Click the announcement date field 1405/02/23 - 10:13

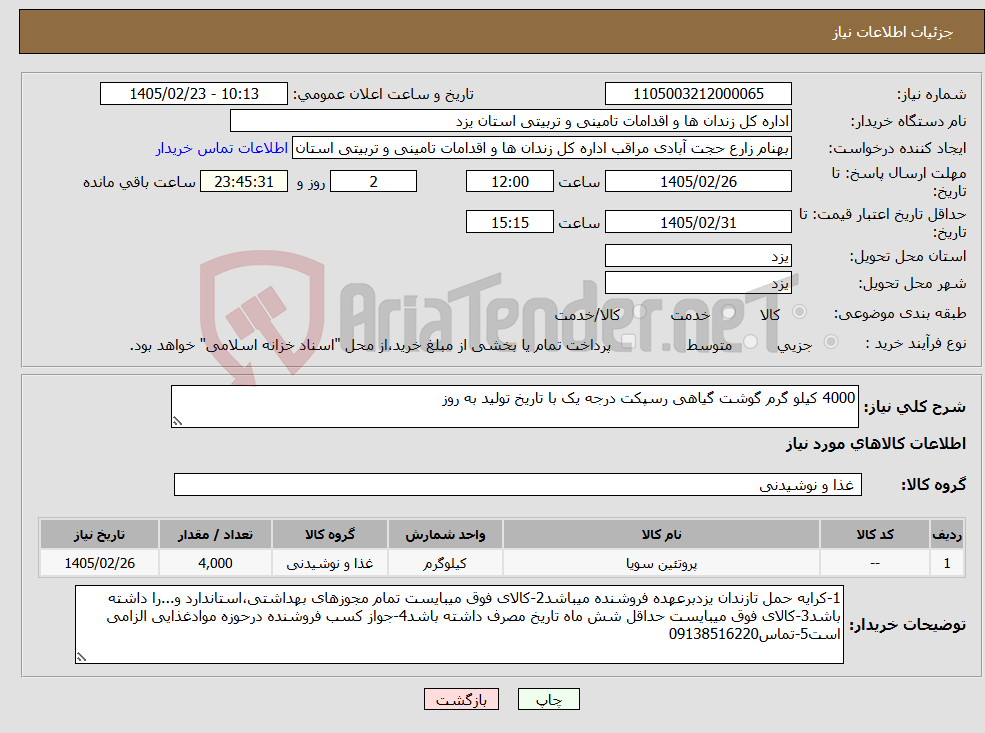(x=193, y=94)
